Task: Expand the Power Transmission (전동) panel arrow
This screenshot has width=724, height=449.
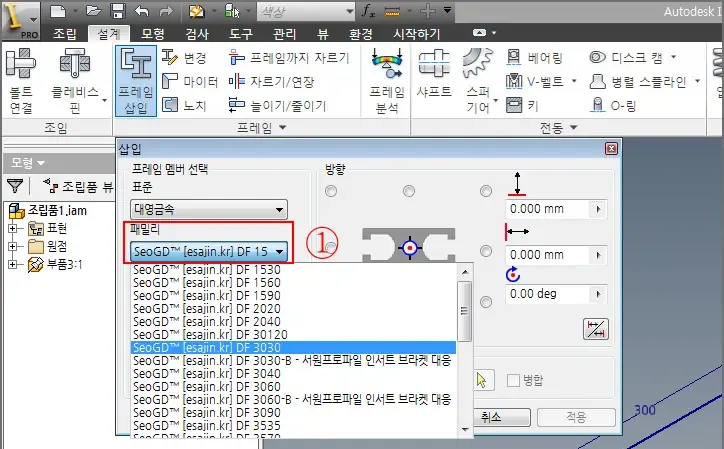Action: coord(574,127)
